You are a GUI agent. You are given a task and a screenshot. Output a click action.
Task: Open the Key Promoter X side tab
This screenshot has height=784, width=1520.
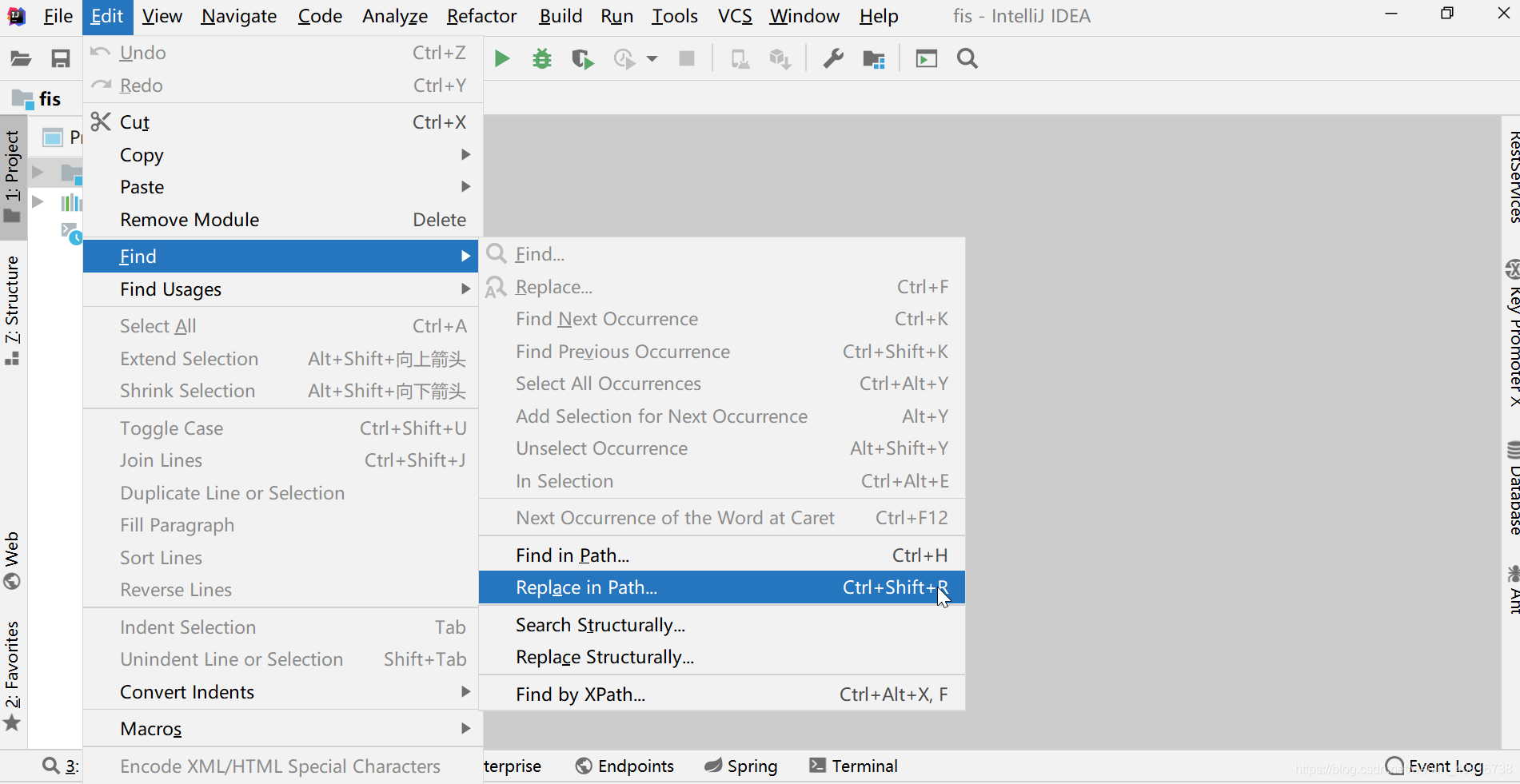(1512, 334)
